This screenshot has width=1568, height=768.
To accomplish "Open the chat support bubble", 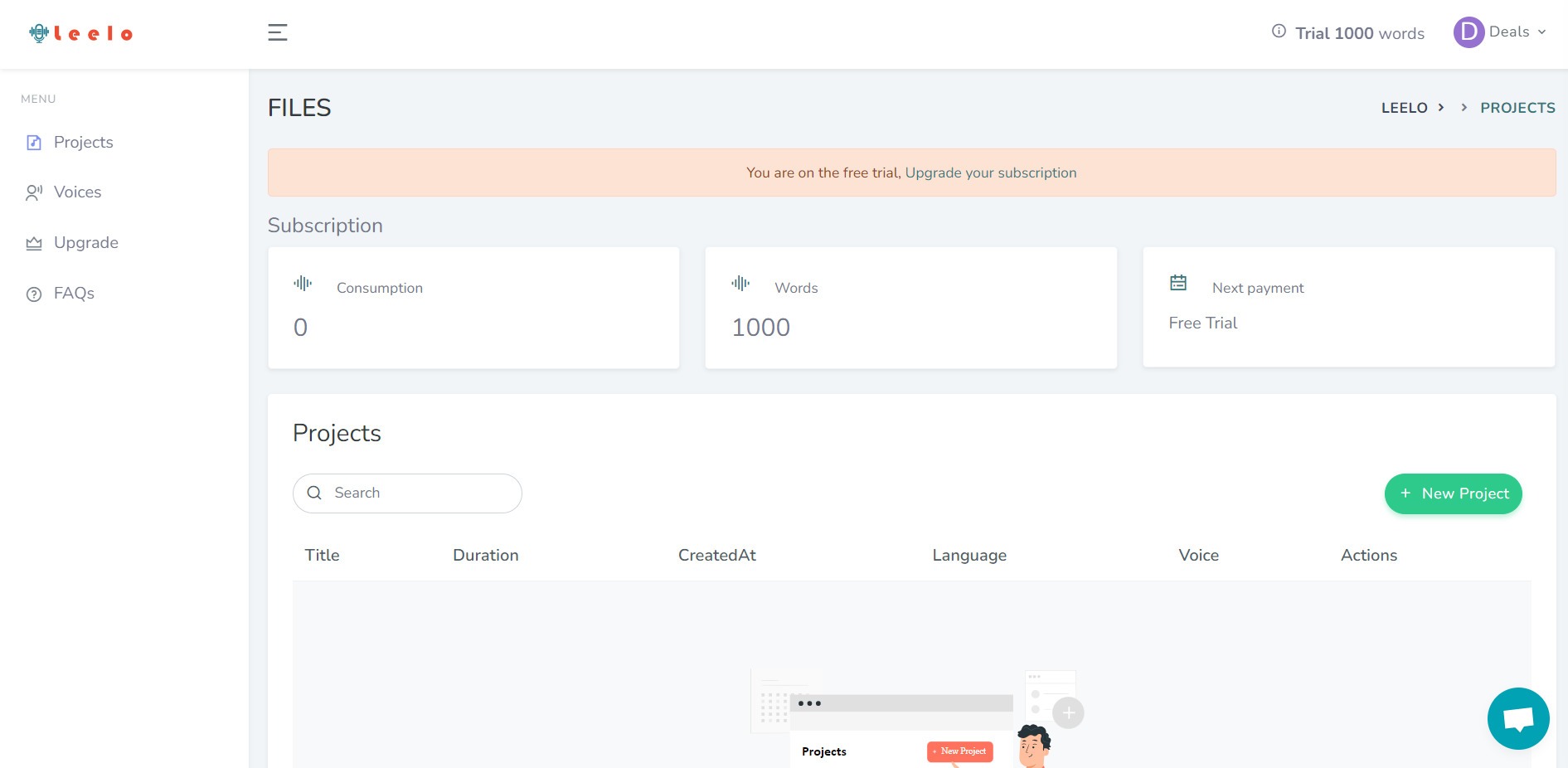I will click(1518, 718).
